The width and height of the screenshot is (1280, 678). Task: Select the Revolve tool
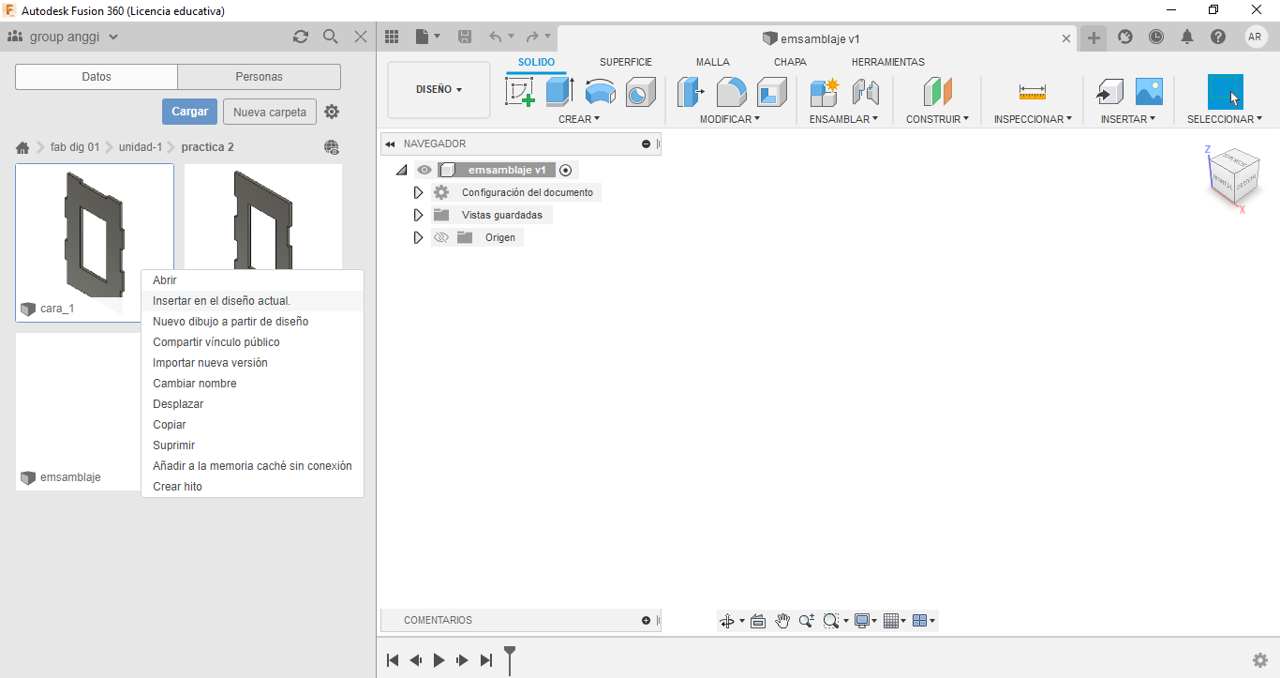point(600,92)
